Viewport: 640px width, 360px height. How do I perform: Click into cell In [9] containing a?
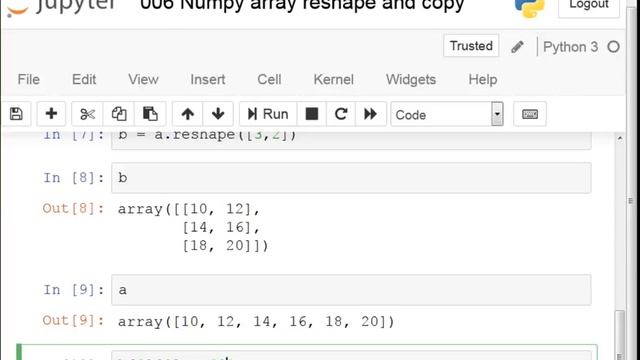pos(351,290)
